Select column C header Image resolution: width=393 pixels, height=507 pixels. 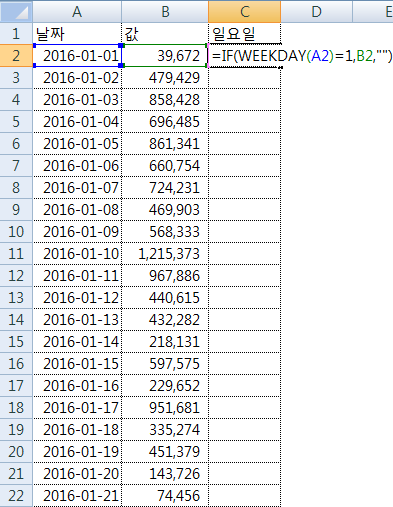click(x=245, y=11)
